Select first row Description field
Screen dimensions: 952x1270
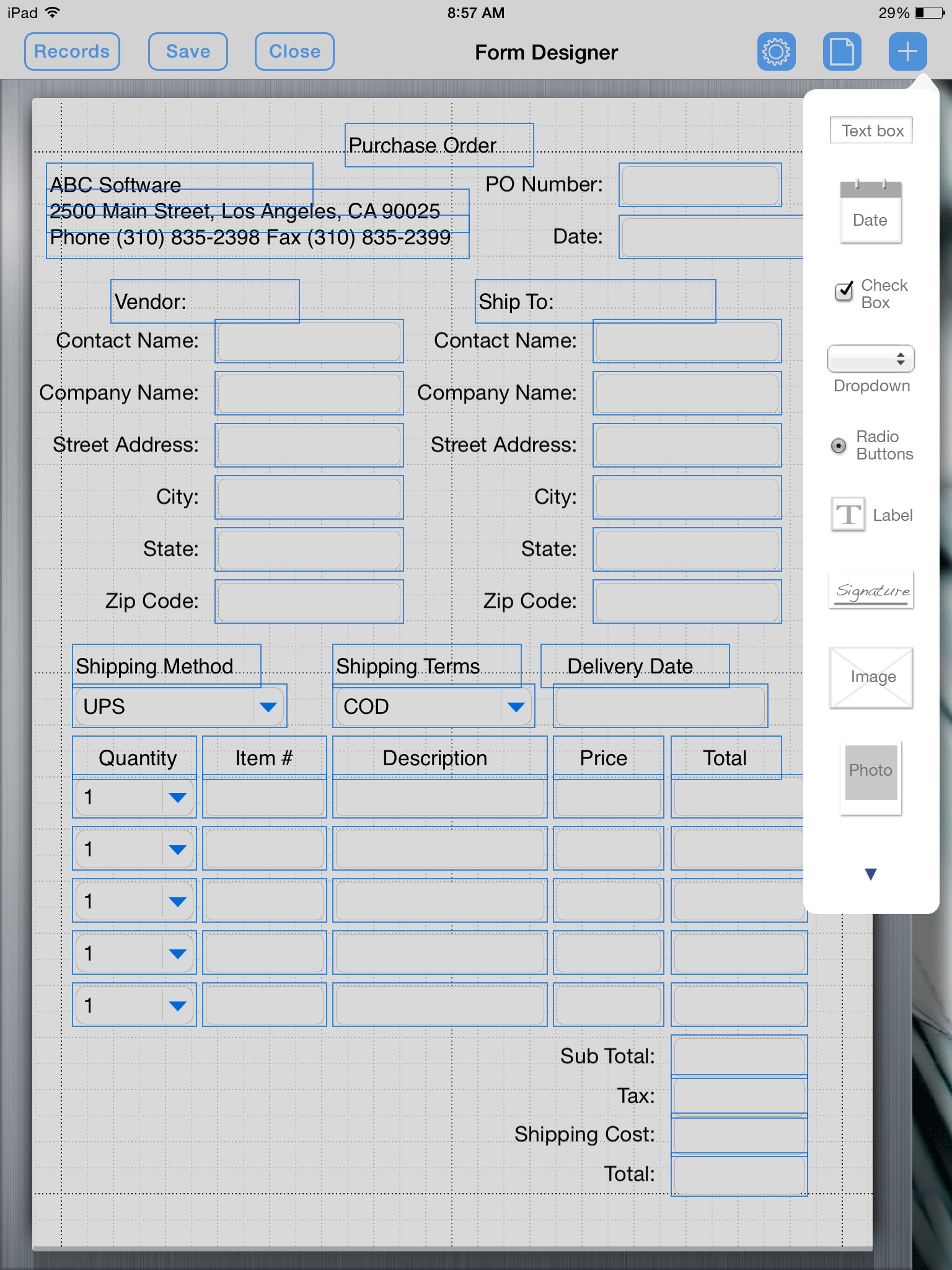(440, 797)
